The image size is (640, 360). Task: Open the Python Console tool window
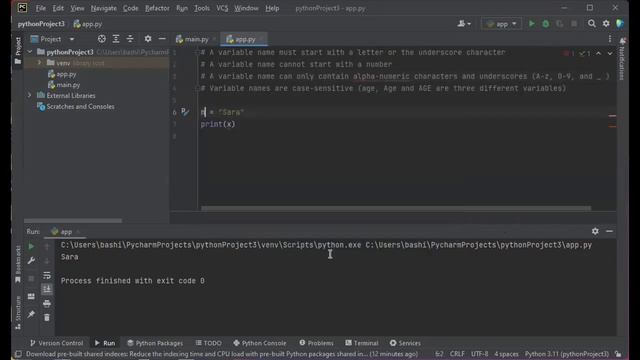coord(260,343)
